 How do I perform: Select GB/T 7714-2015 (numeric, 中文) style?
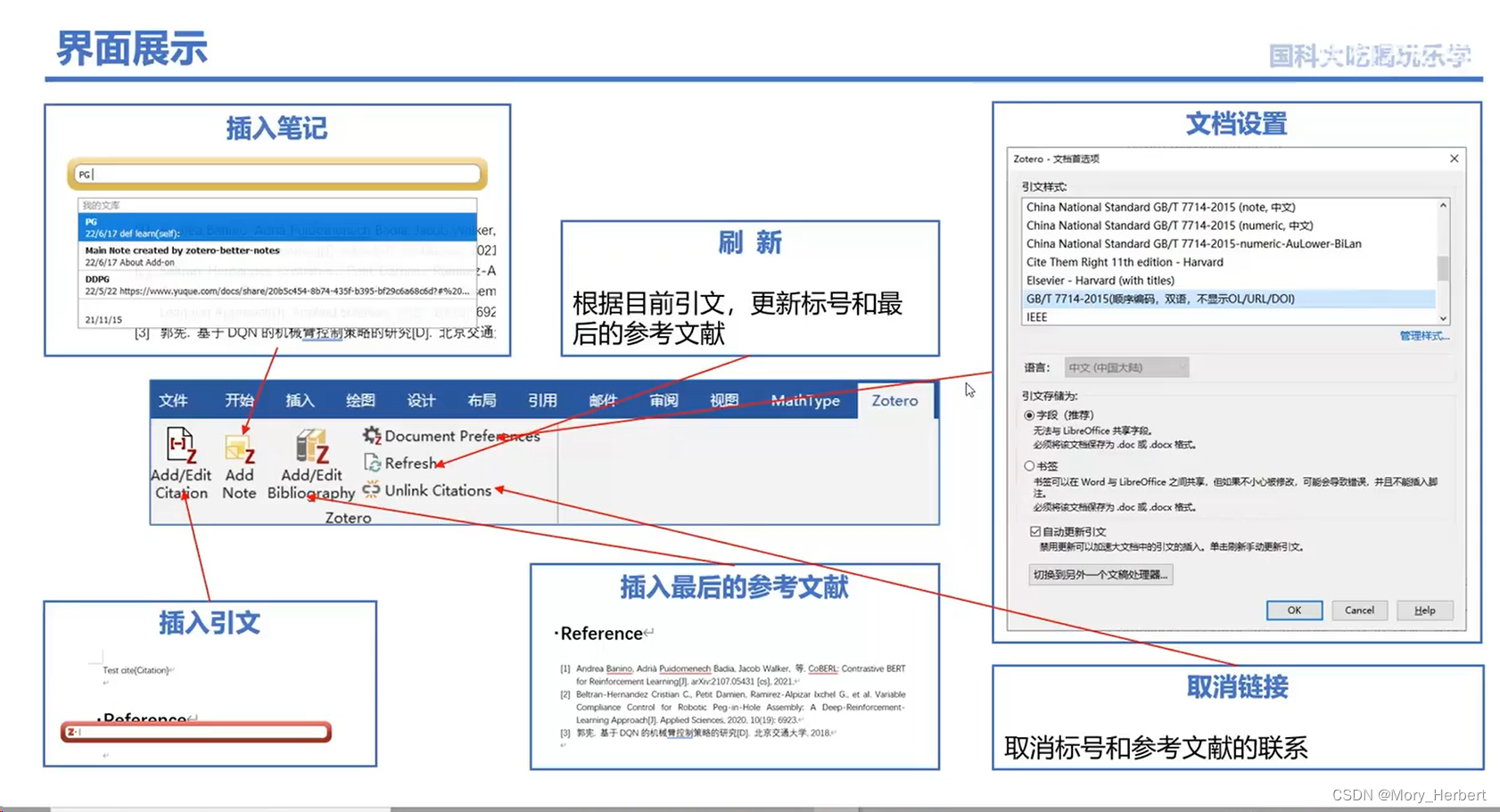[1229, 226]
